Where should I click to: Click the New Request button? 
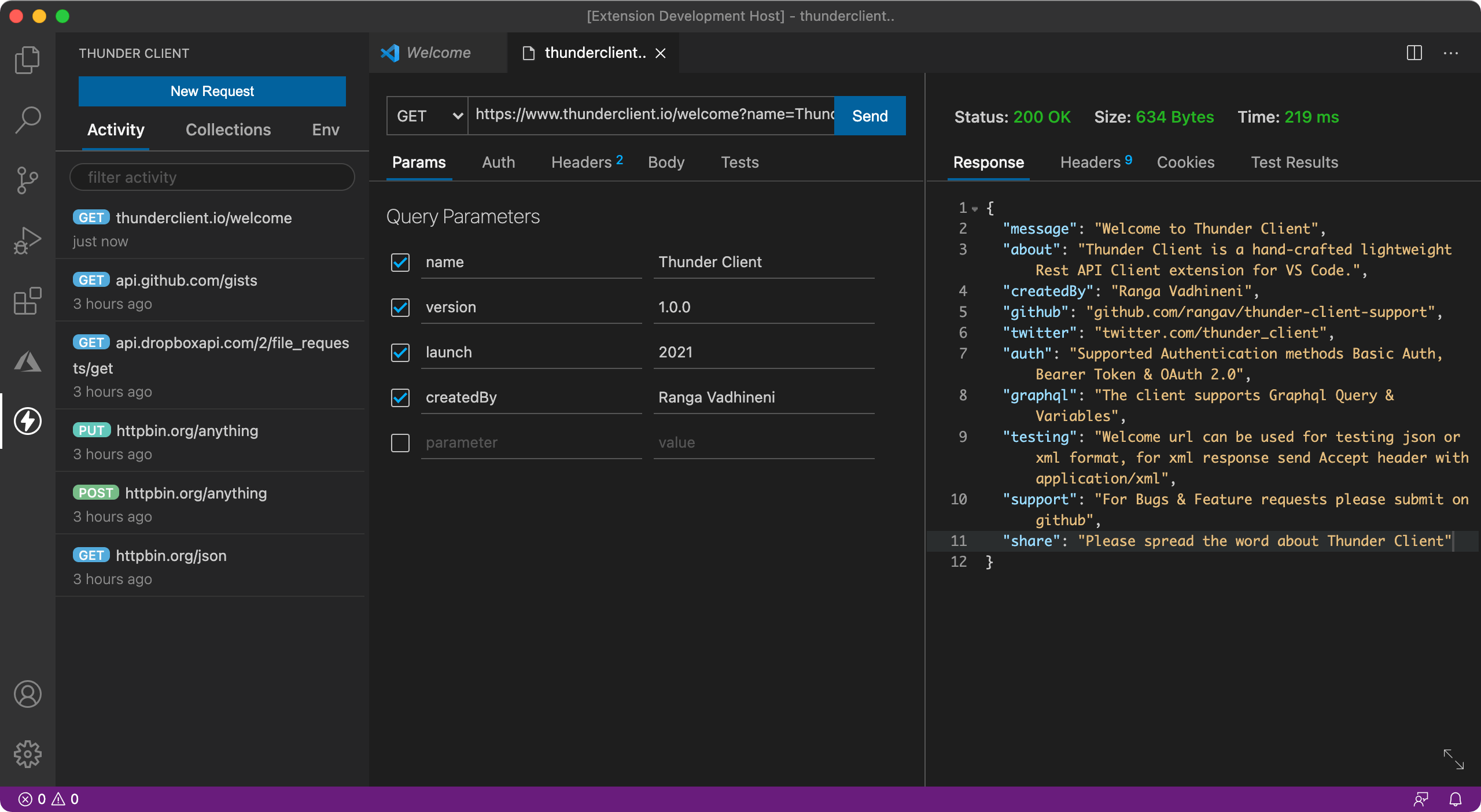pyautogui.click(x=212, y=91)
